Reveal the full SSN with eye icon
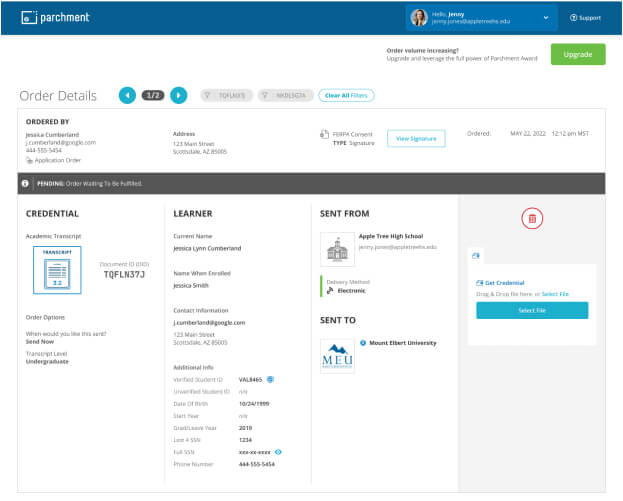 [x=279, y=452]
